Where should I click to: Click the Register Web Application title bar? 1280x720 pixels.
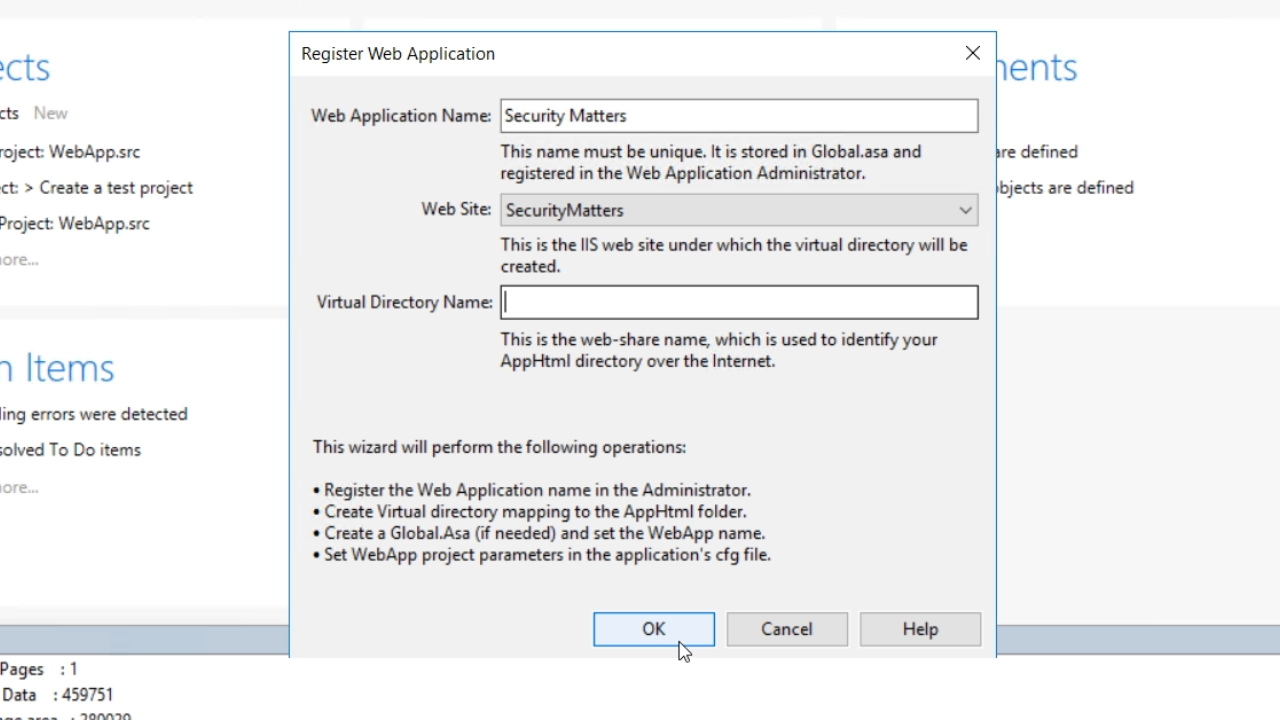(600, 54)
